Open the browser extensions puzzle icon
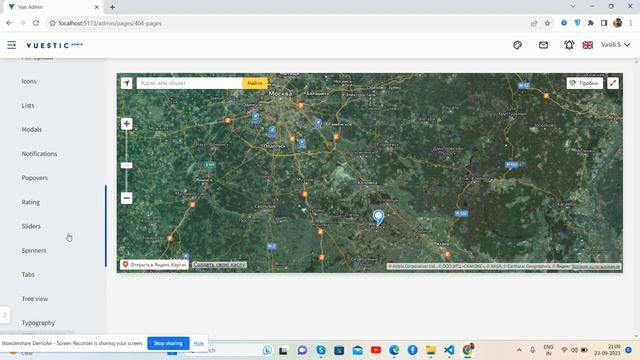Screen dimensions: 640x360 click(591, 23)
